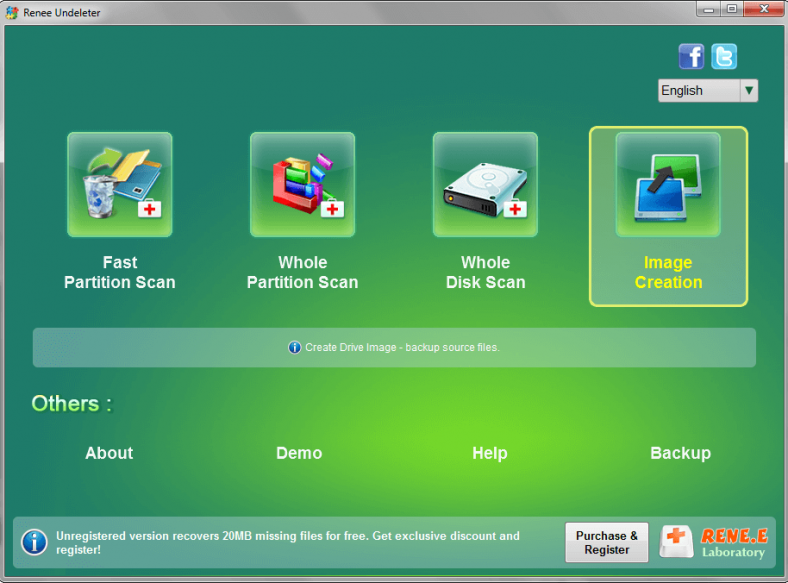Image resolution: width=788 pixels, height=583 pixels.
Task: Open the Fast Partition Scan recycle bin icon
Action: click(x=120, y=185)
